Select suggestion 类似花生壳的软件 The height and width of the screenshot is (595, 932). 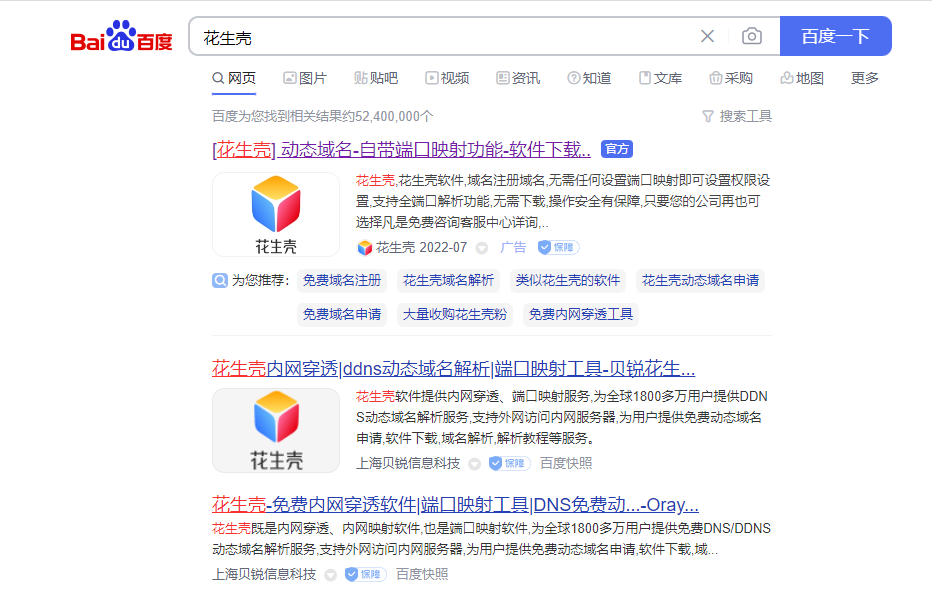(568, 281)
